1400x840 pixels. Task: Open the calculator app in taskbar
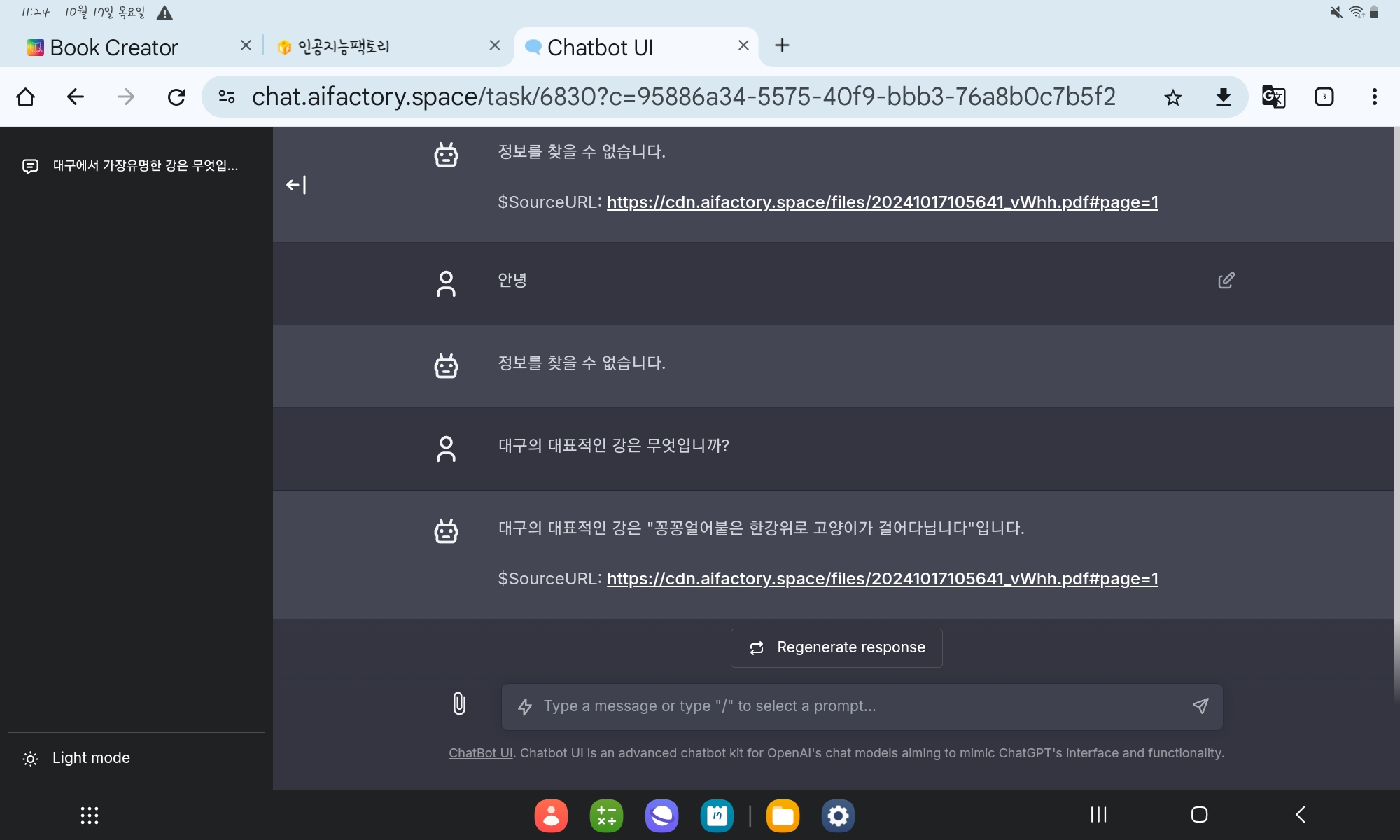(606, 815)
